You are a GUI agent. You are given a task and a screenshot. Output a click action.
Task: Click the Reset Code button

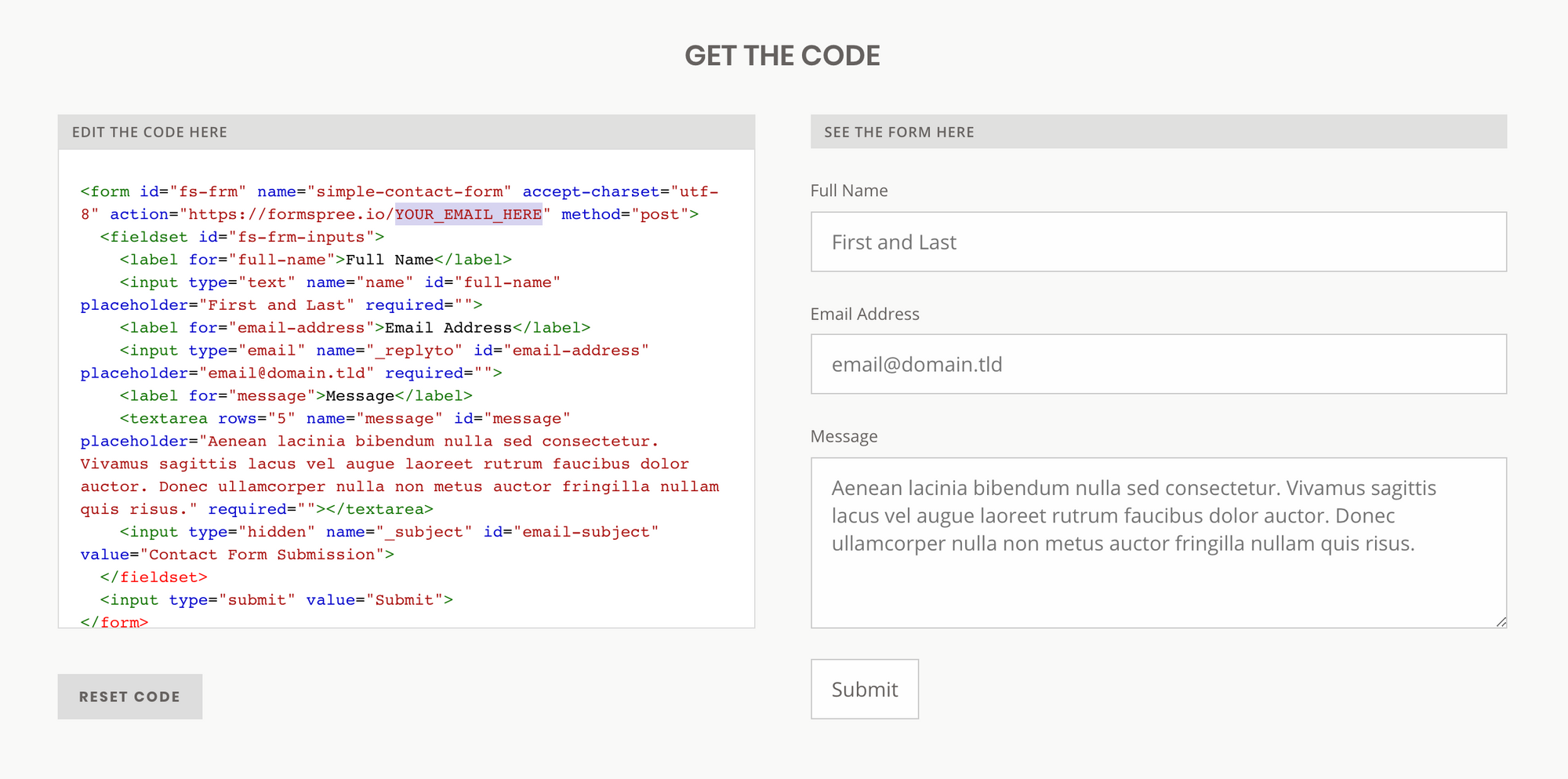pos(129,697)
